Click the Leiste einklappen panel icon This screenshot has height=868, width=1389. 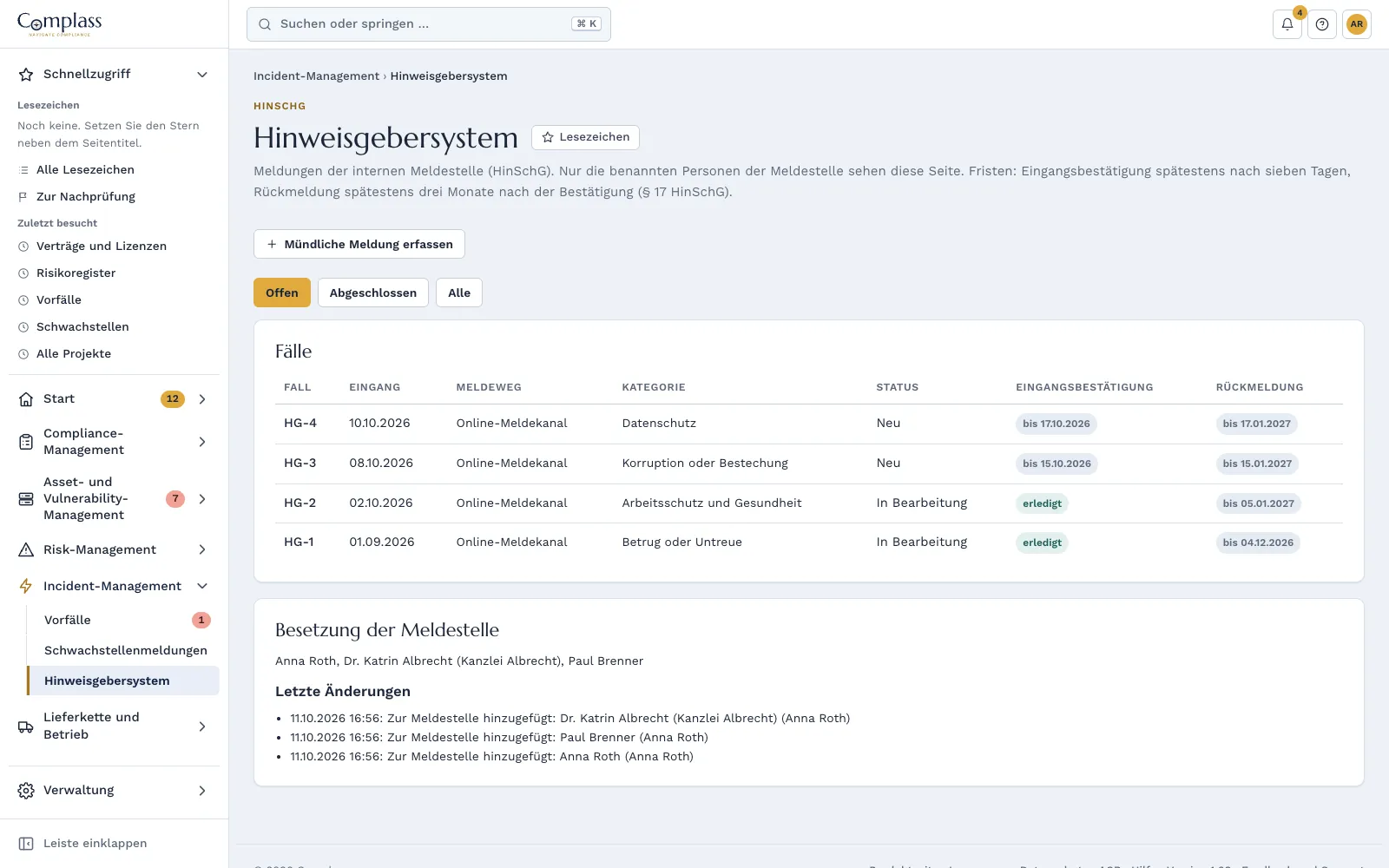point(26,844)
